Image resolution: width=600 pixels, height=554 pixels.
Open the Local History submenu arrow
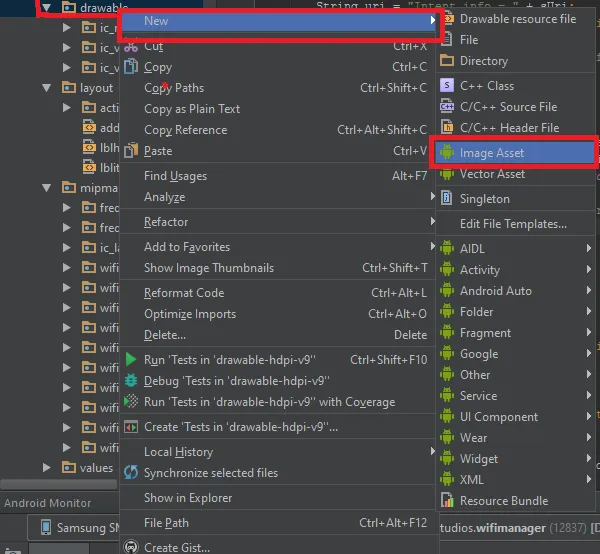[x=432, y=451]
